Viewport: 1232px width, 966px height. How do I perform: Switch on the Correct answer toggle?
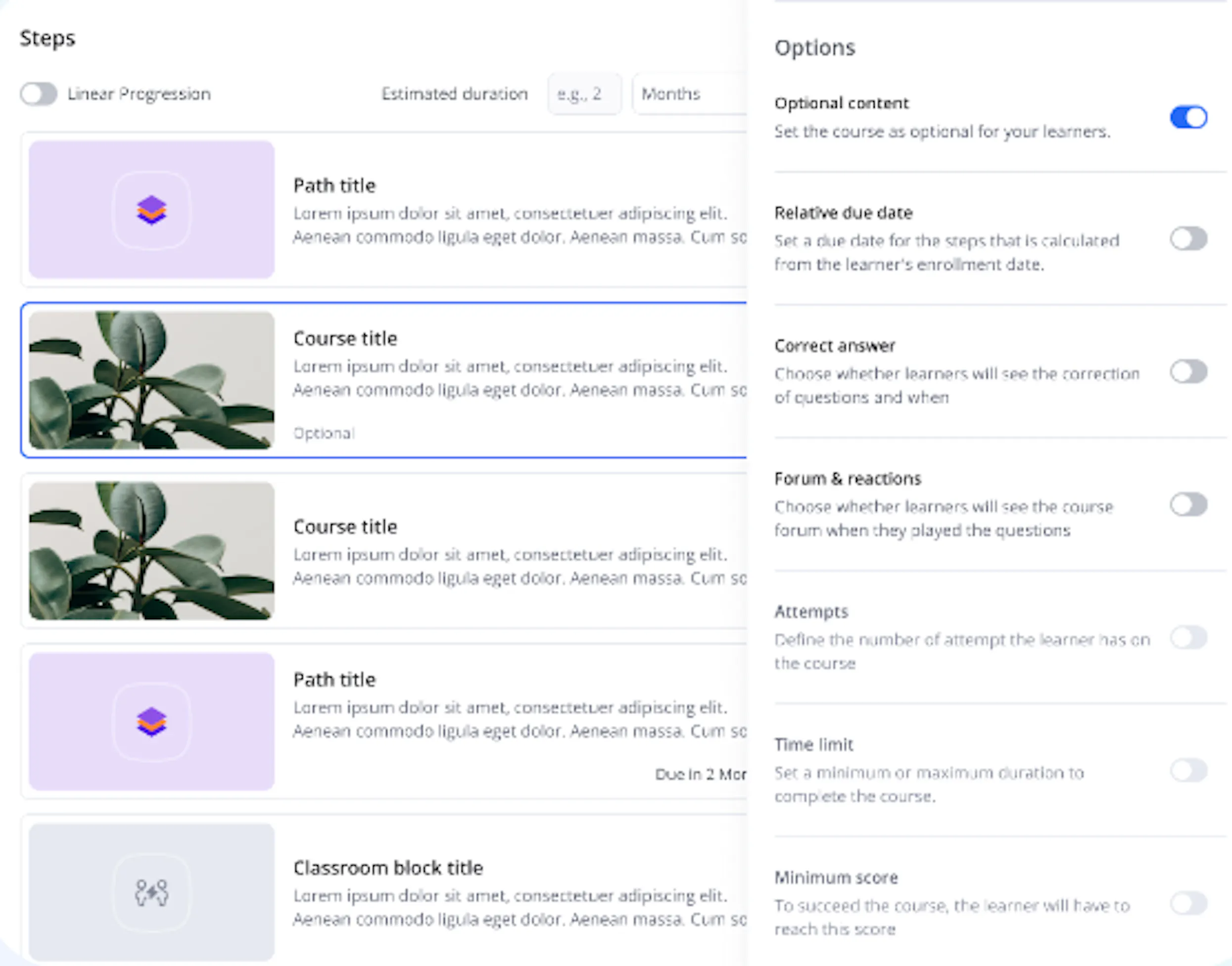coord(1188,371)
